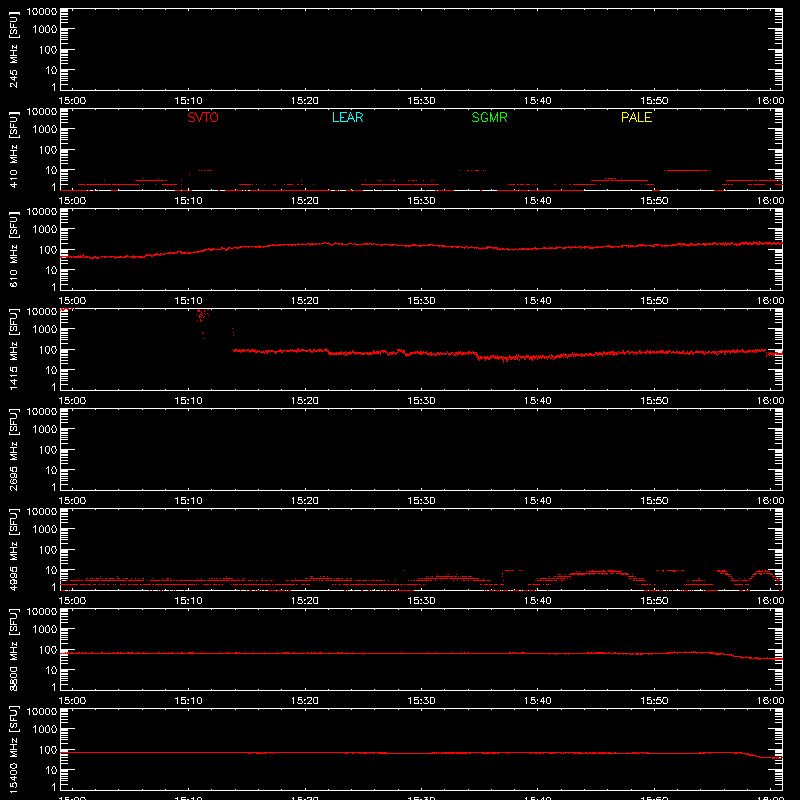Click the 4995 MHz [SFU] axis label

point(14,549)
